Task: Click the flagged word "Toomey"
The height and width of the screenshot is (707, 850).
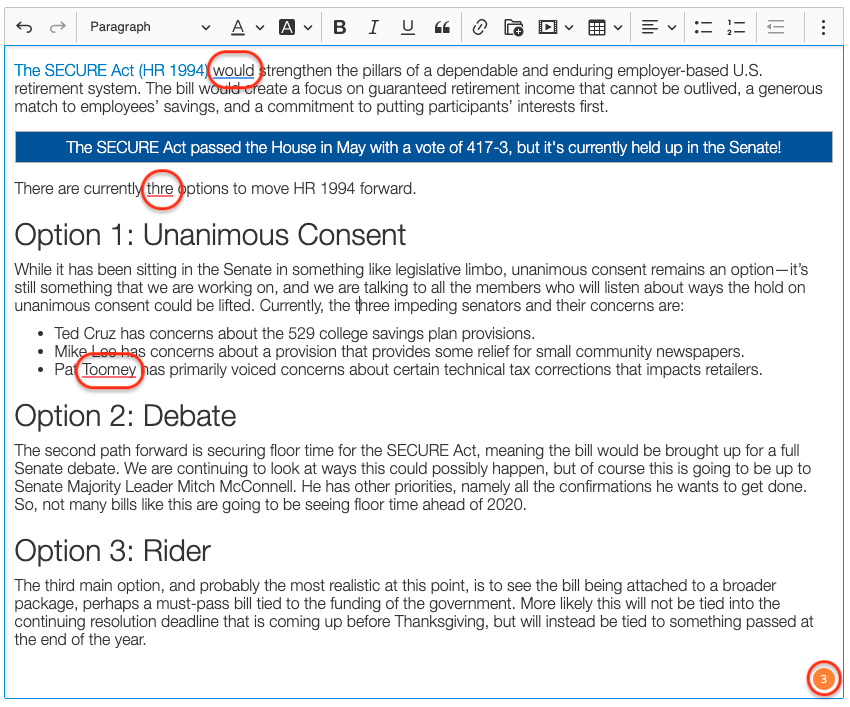Action: coord(109,370)
